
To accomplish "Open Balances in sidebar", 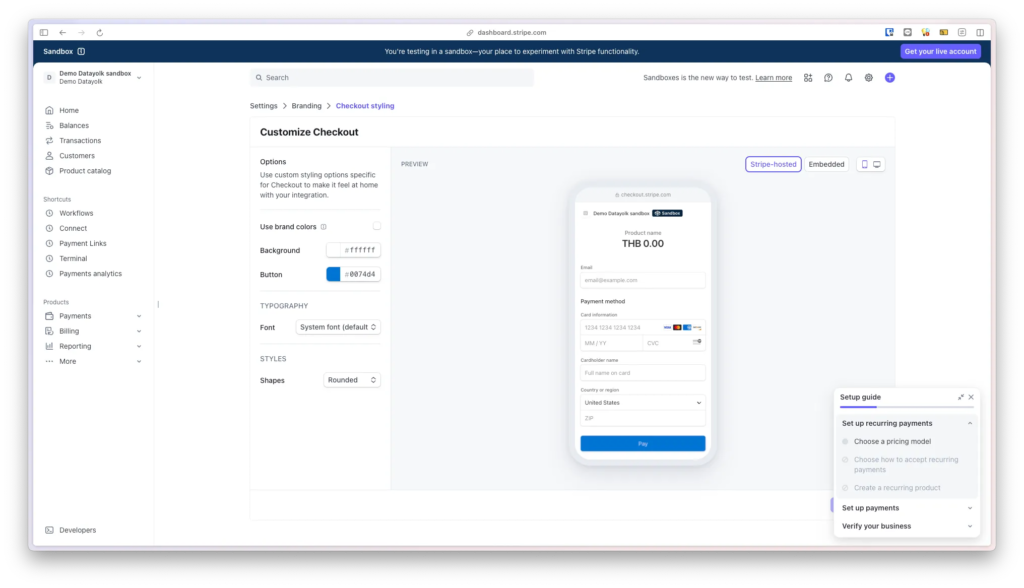I will (x=74, y=125).
